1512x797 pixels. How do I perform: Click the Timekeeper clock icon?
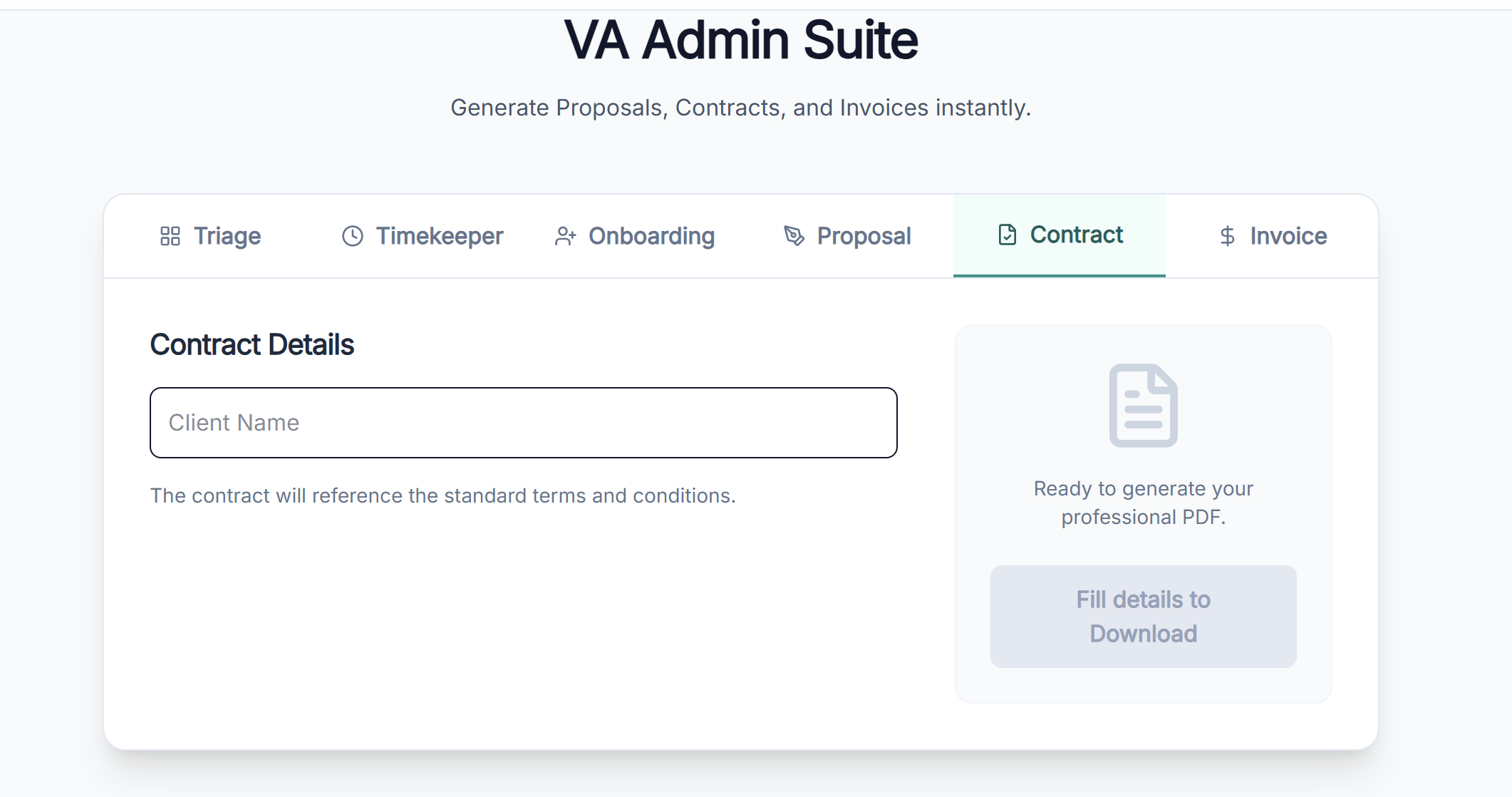pos(353,236)
